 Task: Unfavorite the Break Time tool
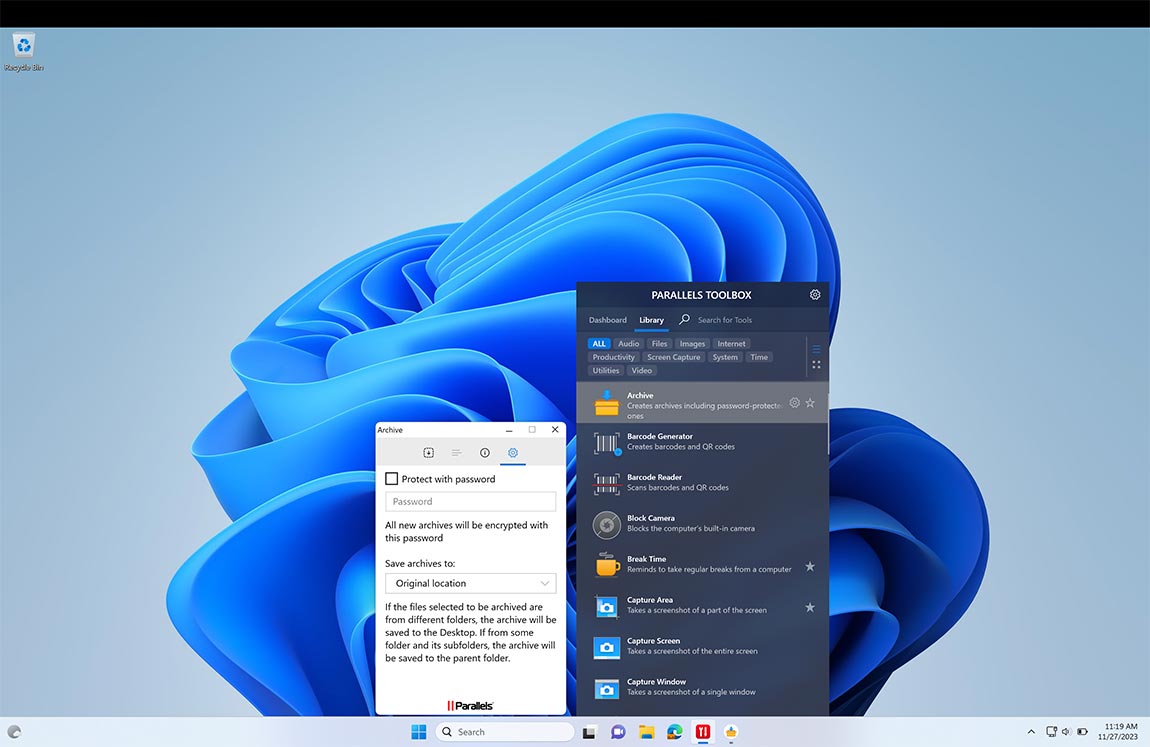pyautogui.click(x=810, y=564)
